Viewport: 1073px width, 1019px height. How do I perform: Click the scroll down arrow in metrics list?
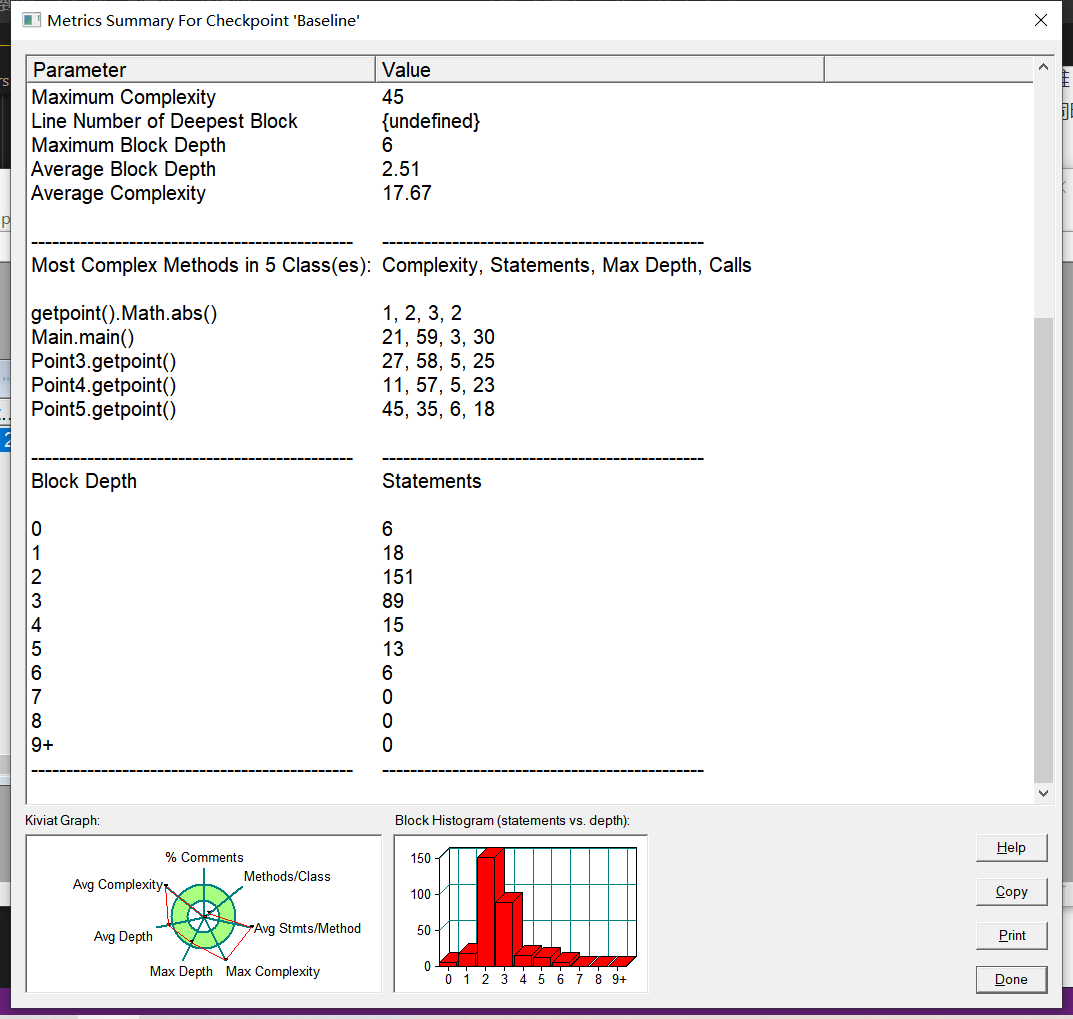pyautogui.click(x=1043, y=793)
